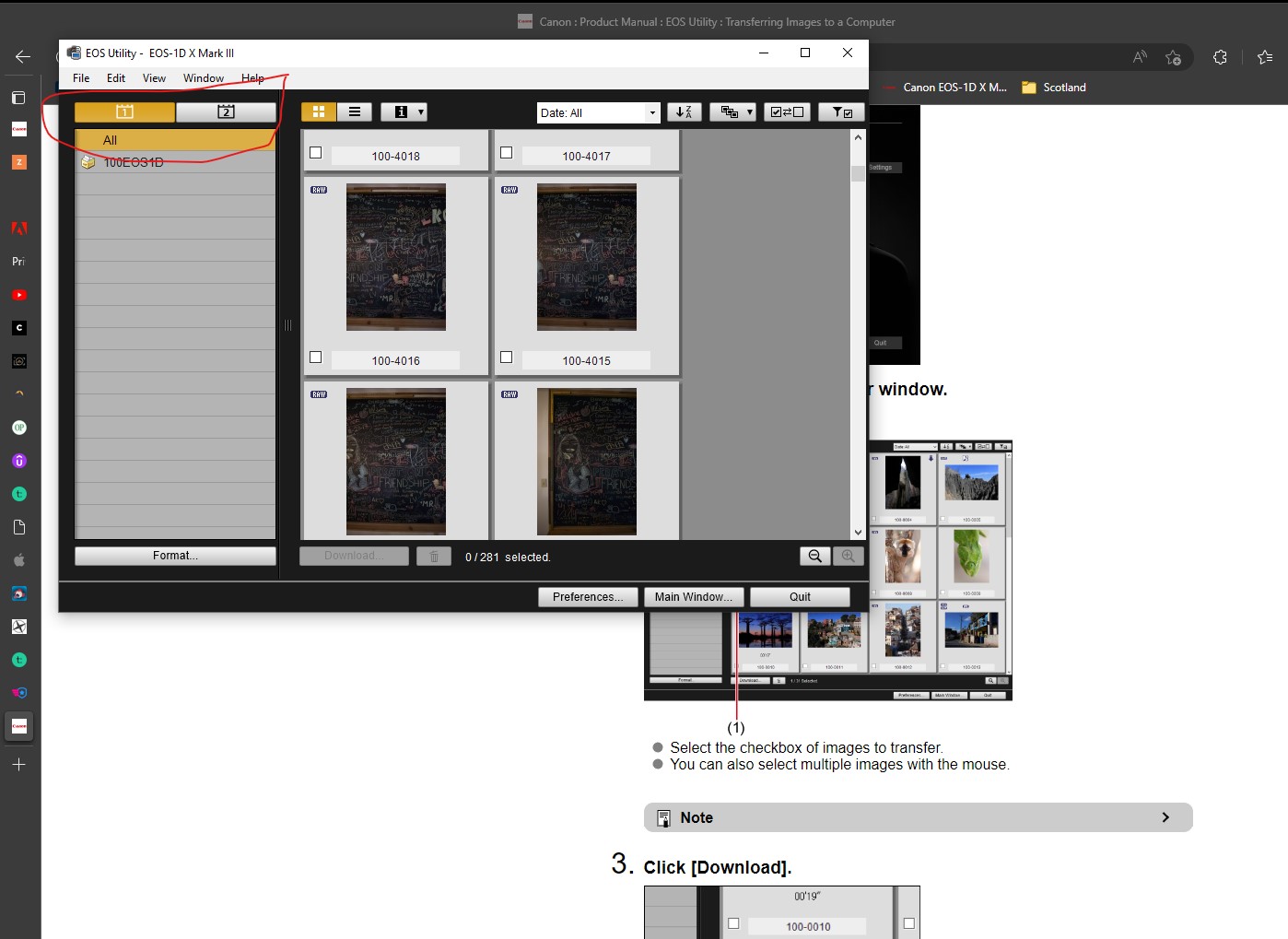Select memory card 2 tab
Screen dimensions: 1288x939
pyautogui.click(x=226, y=112)
